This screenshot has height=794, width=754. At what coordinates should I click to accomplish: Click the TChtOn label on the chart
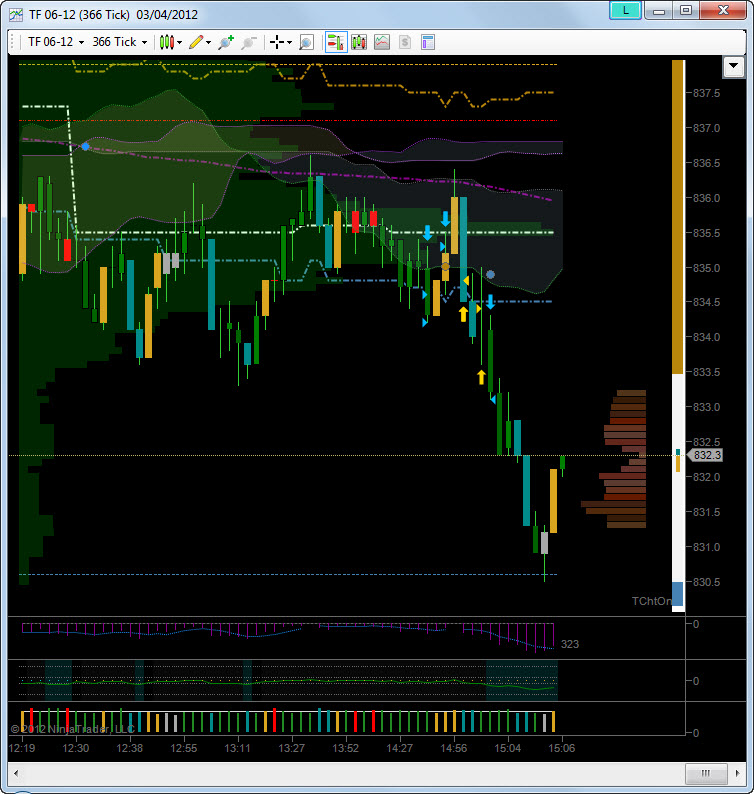pyautogui.click(x=652, y=601)
